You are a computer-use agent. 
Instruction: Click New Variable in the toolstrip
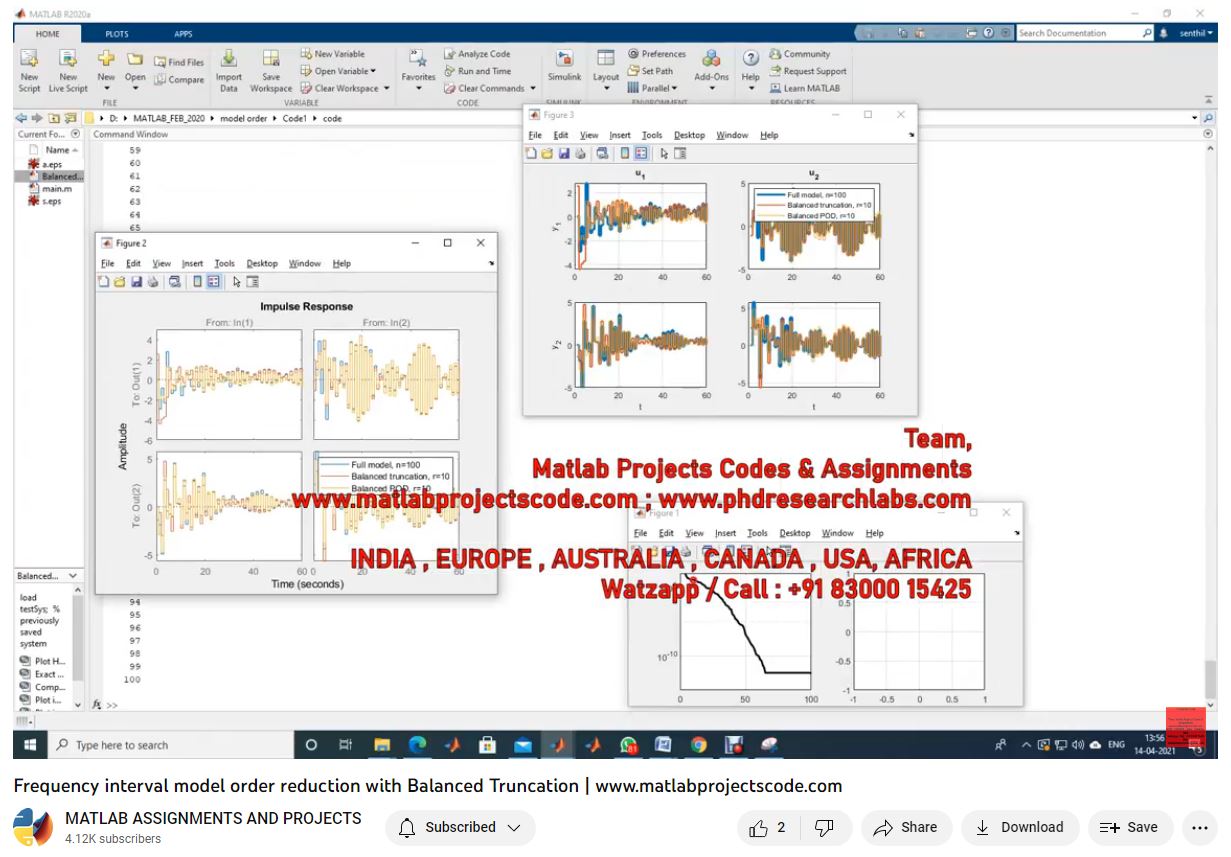[x=332, y=54]
